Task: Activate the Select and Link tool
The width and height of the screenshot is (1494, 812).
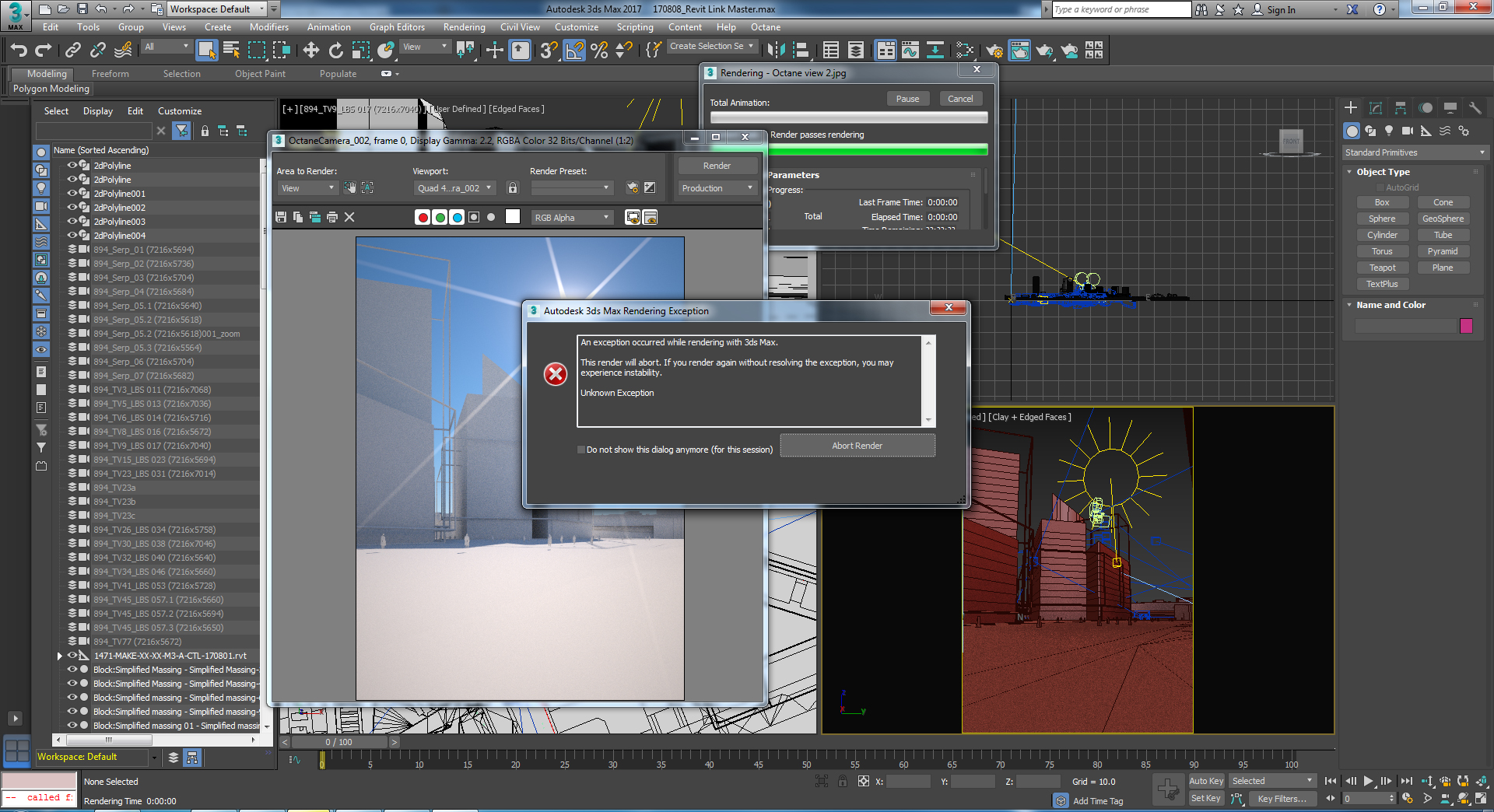Action: 73,51
